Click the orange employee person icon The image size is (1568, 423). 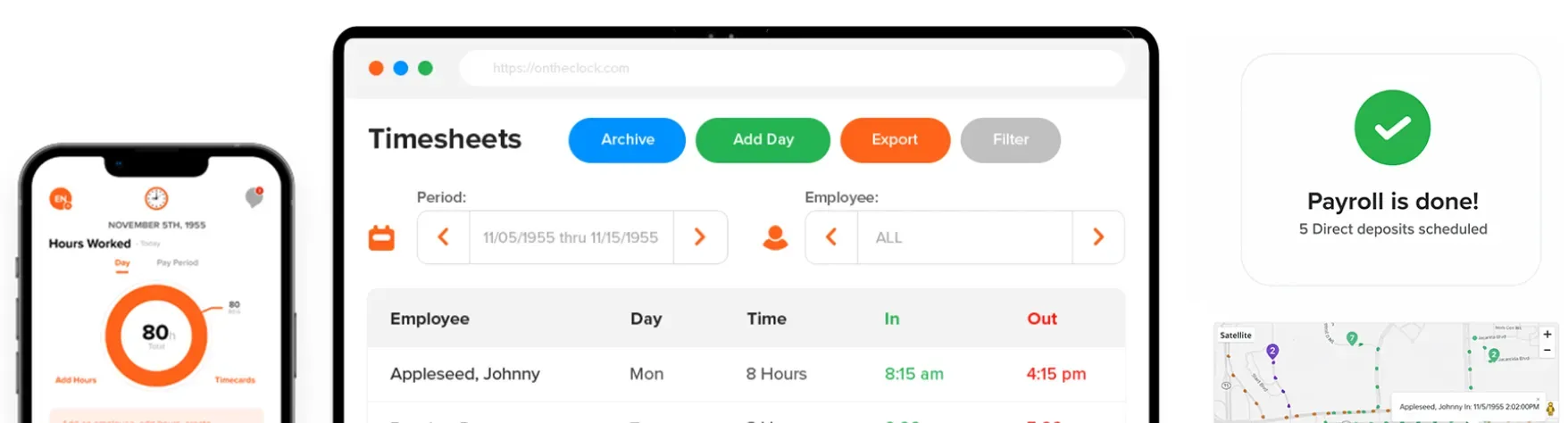click(x=775, y=238)
